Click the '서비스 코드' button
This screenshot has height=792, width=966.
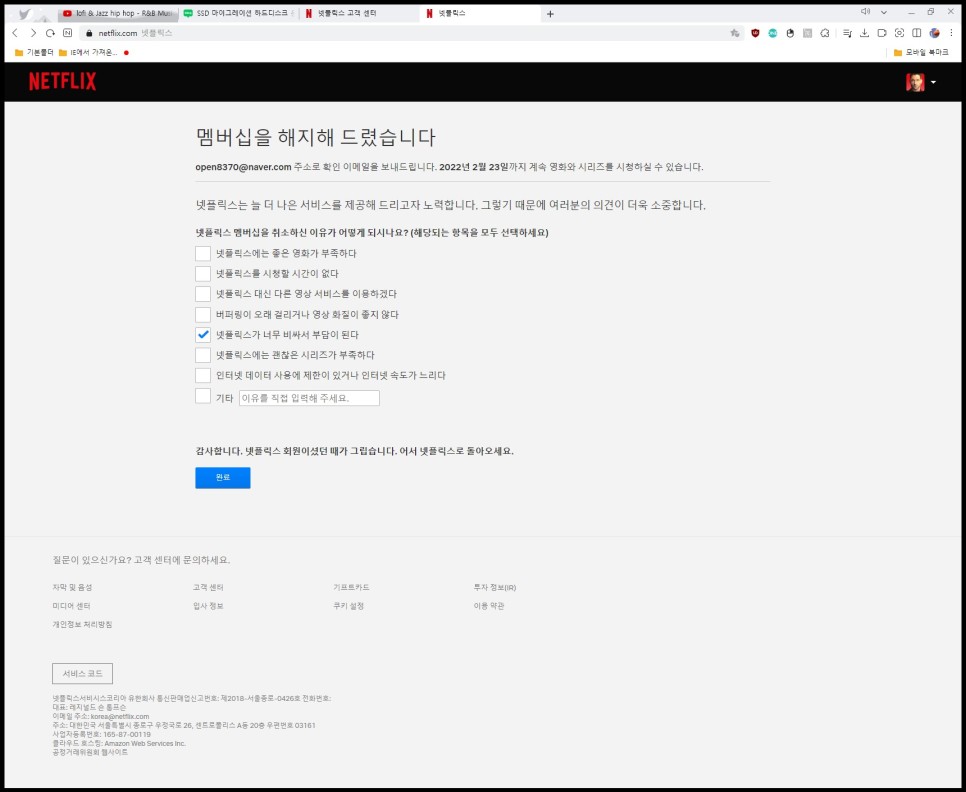83,674
